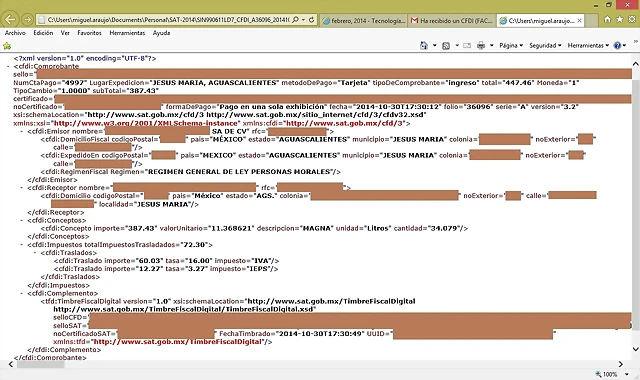Close the active tab with its X
Image resolution: width=640 pixels, height=380 pixels.
579,20
